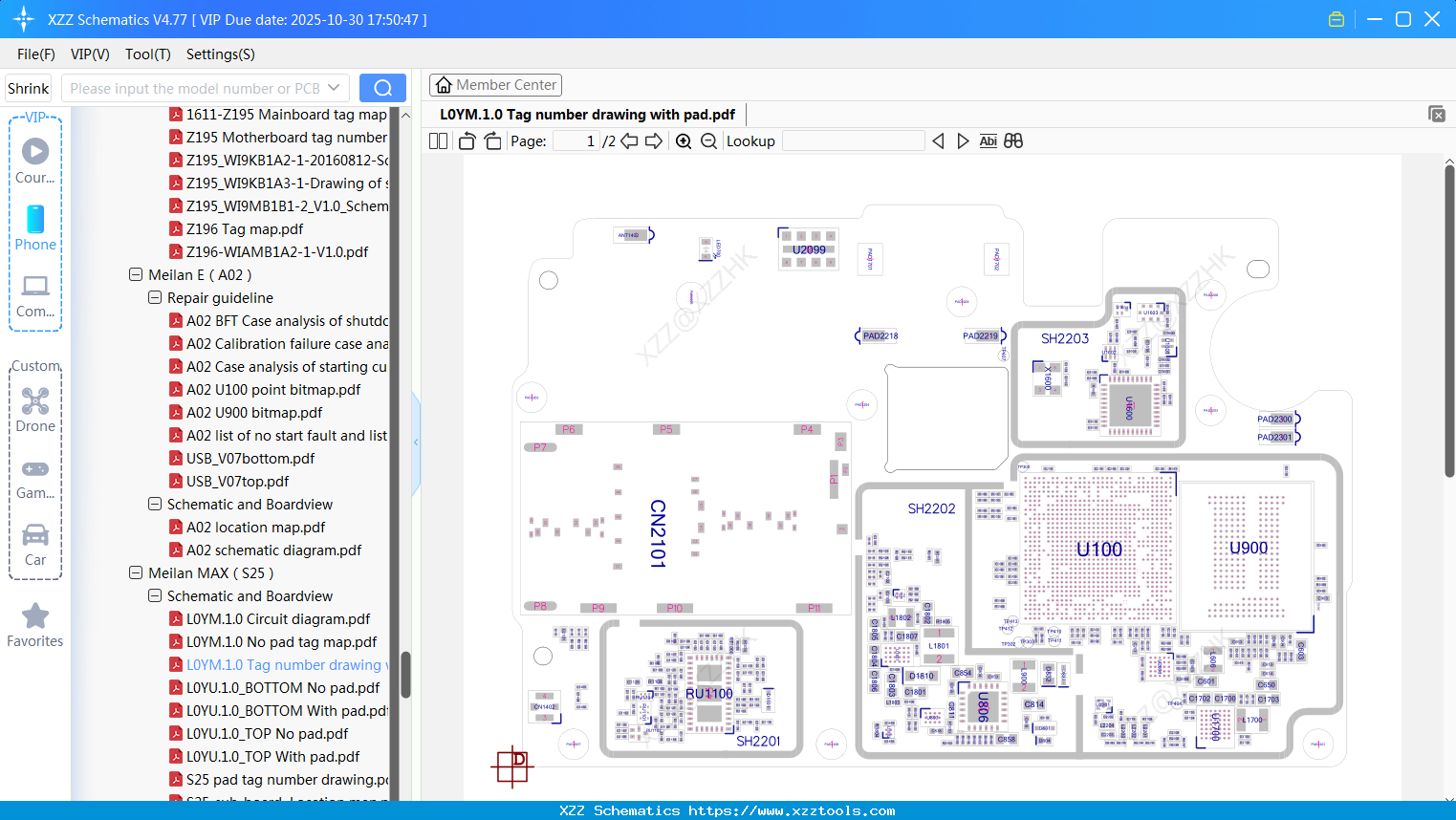Click the Shrink button
The width and height of the screenshot is (1456, 820).
click(x=28, y=87)
